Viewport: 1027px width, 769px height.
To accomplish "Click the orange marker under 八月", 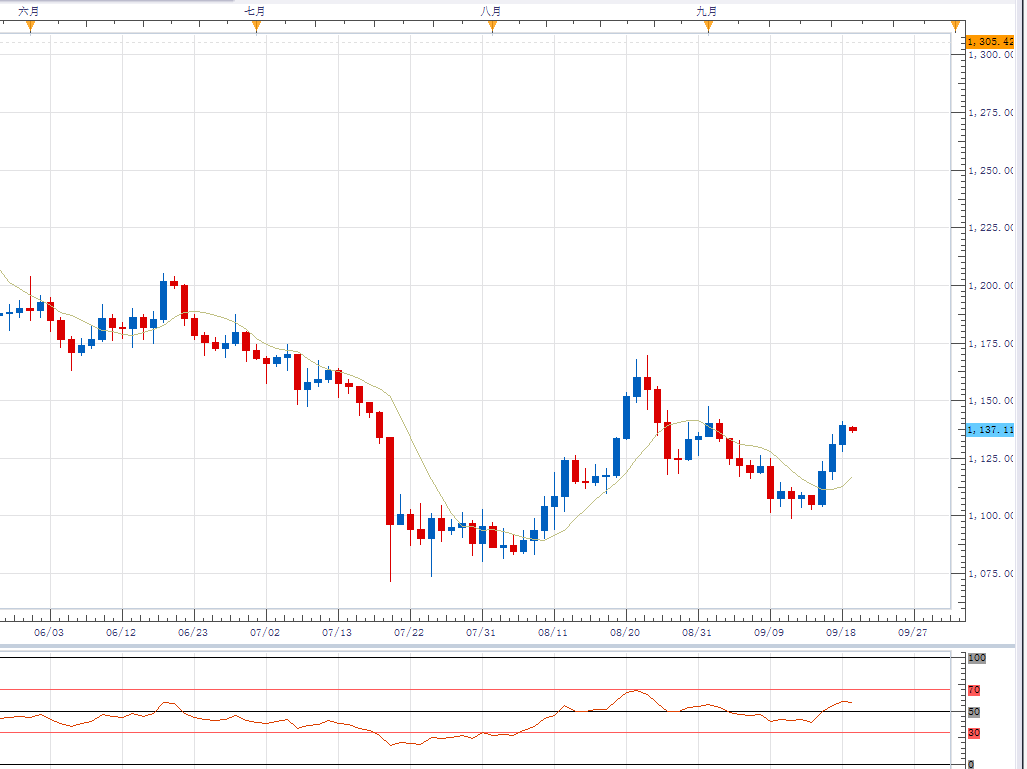I will [492, 27].
